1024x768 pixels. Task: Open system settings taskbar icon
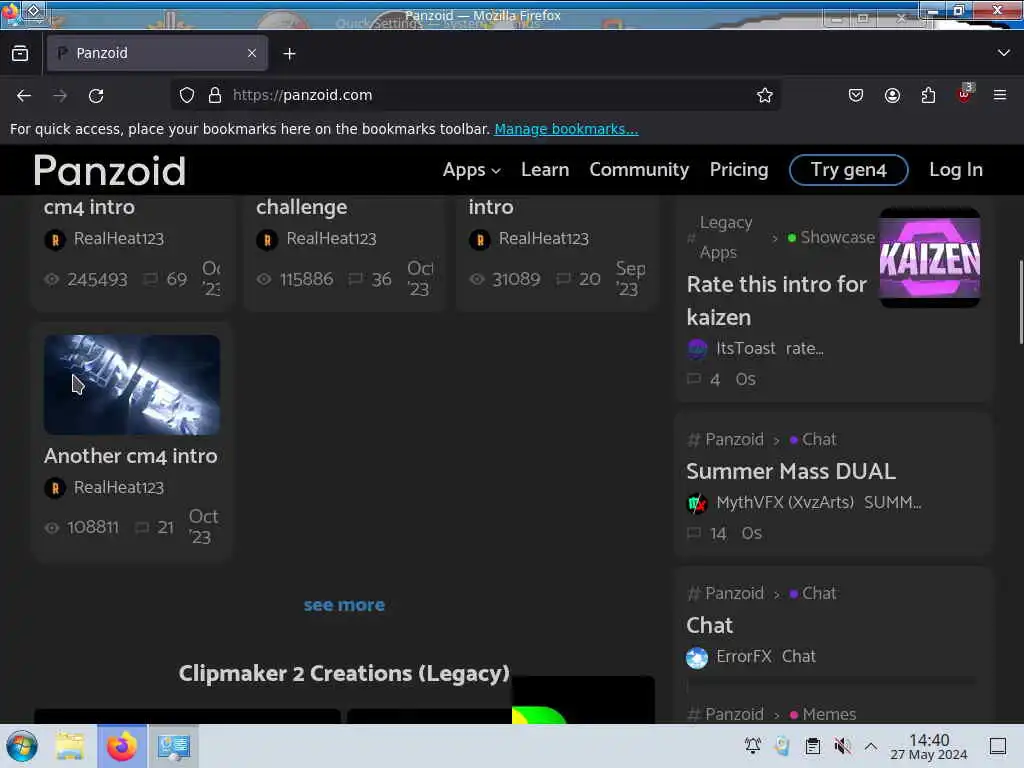(x=174, y=746)
